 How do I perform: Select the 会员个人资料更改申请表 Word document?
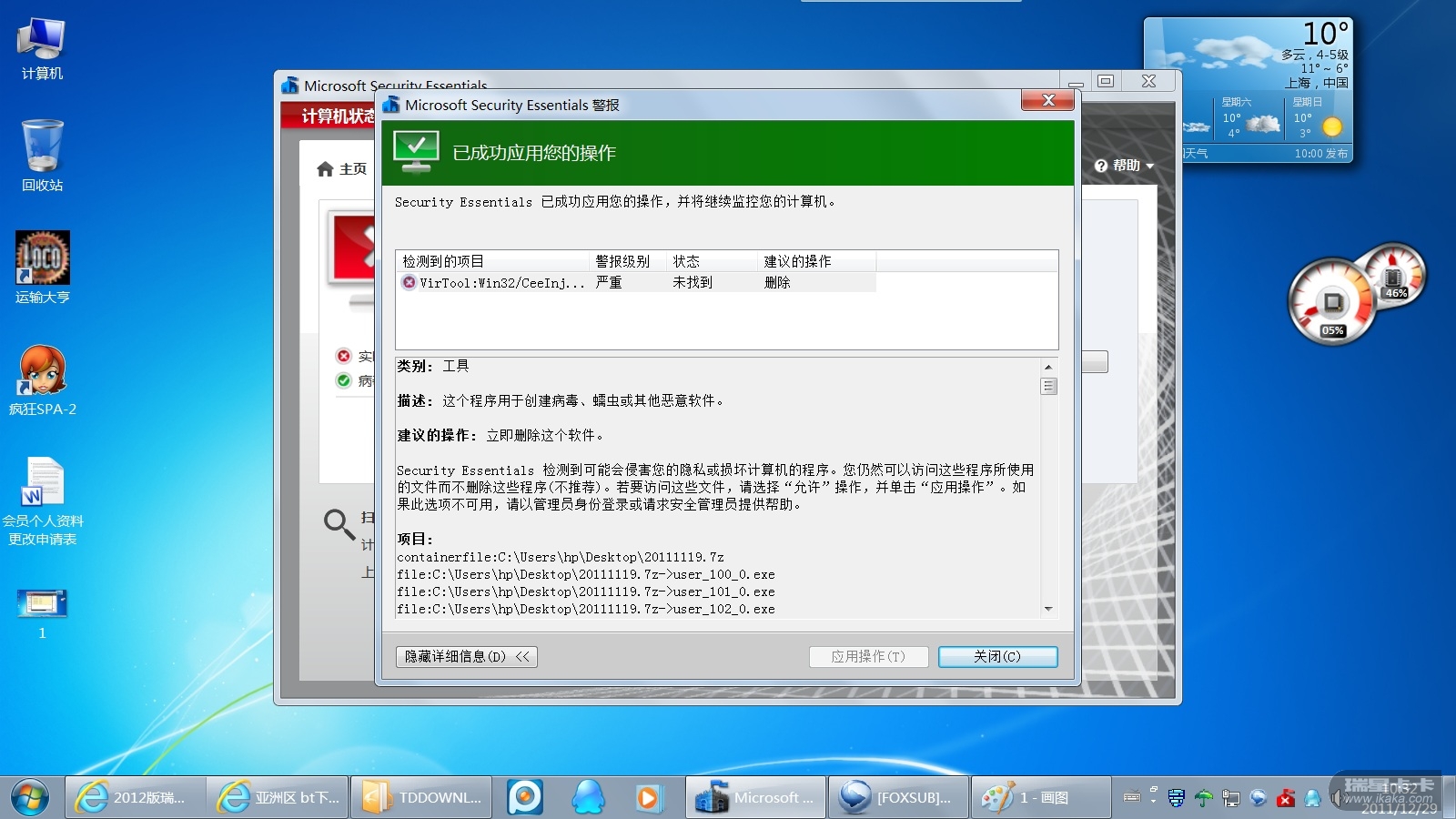pos(42,500)
